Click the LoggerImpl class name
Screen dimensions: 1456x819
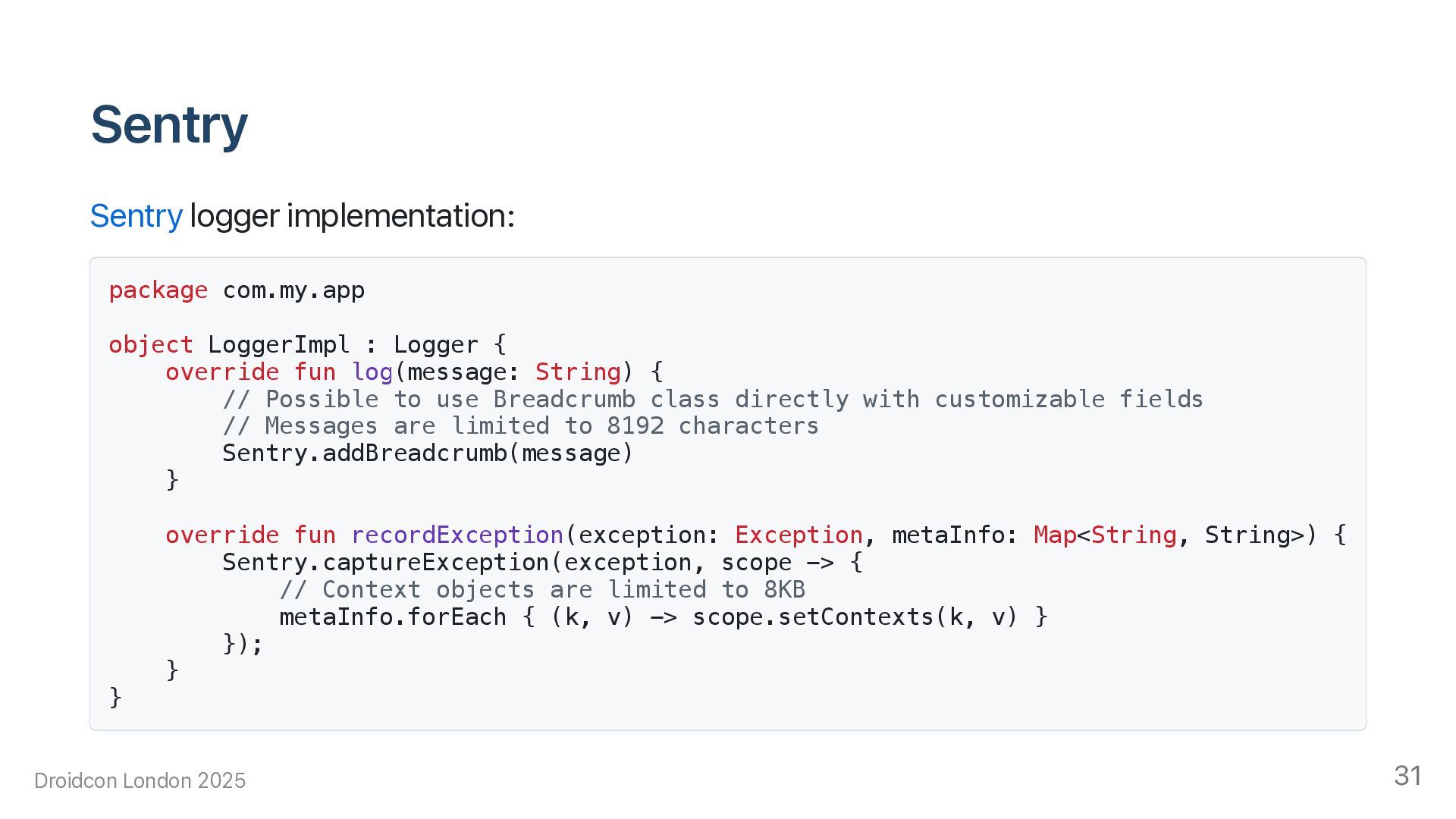278,345
